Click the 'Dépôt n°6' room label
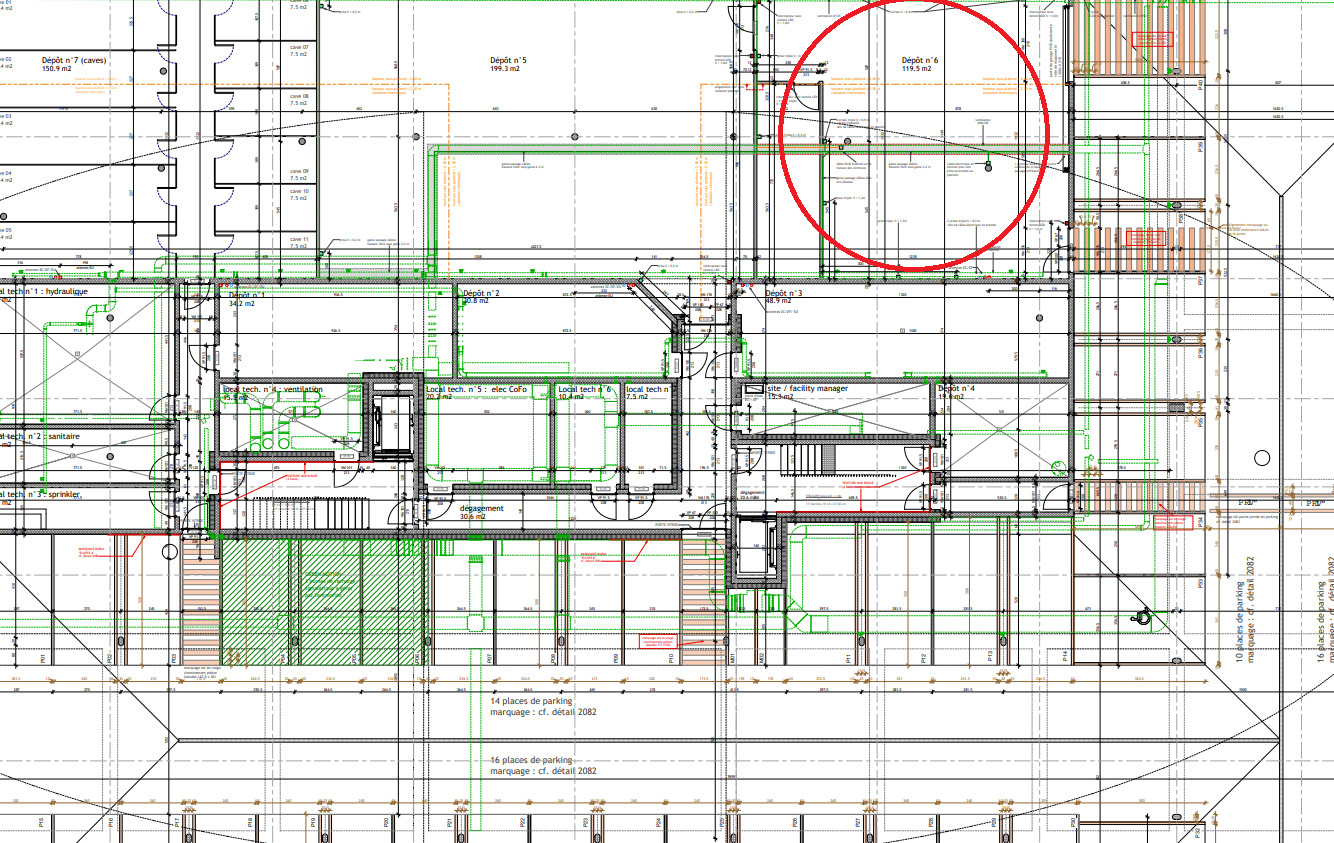 tap(920, 60)
